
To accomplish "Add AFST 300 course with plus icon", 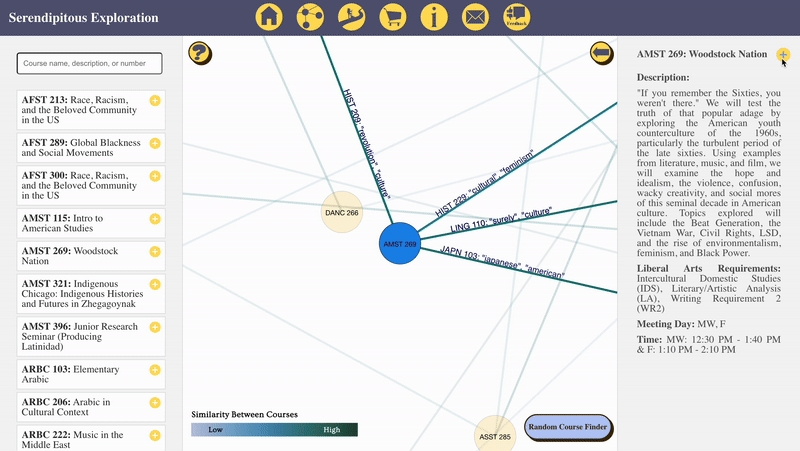I will pos(155,176).
